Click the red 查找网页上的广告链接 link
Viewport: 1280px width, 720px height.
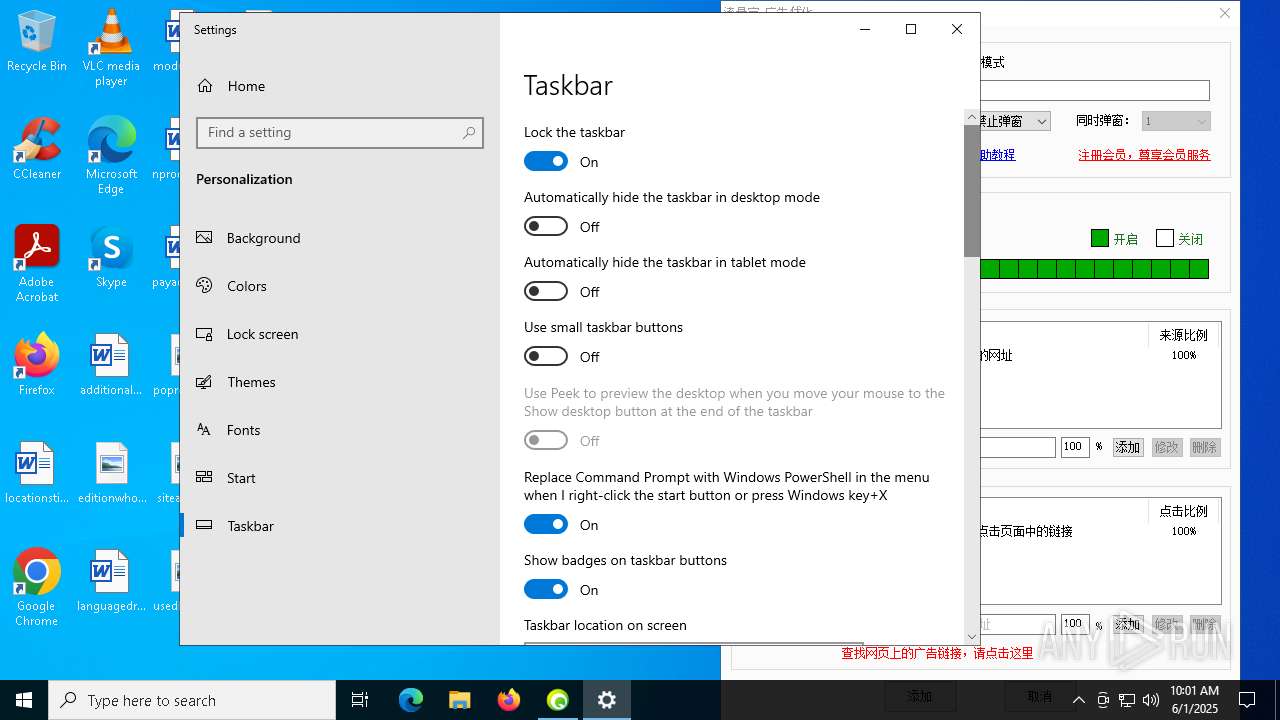[937, 653]
